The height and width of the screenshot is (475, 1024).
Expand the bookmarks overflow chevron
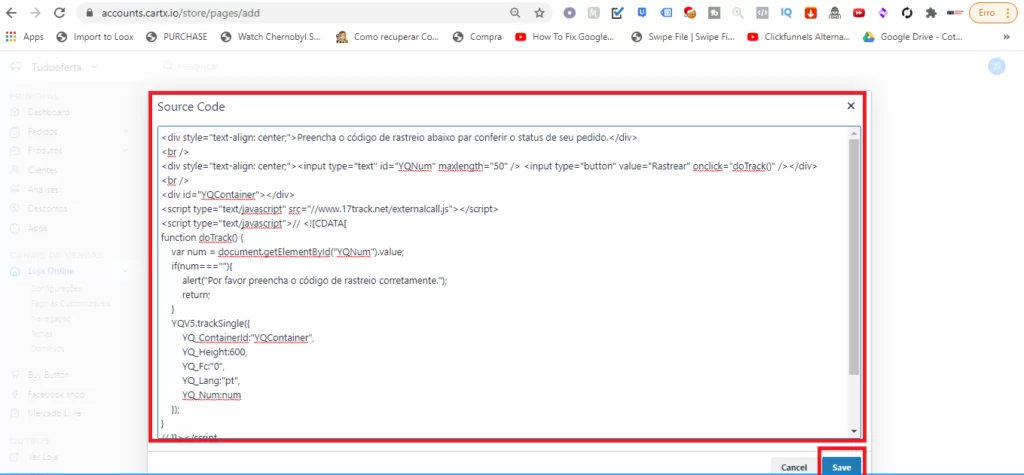pyautogui.click(x=1005, y=37)
